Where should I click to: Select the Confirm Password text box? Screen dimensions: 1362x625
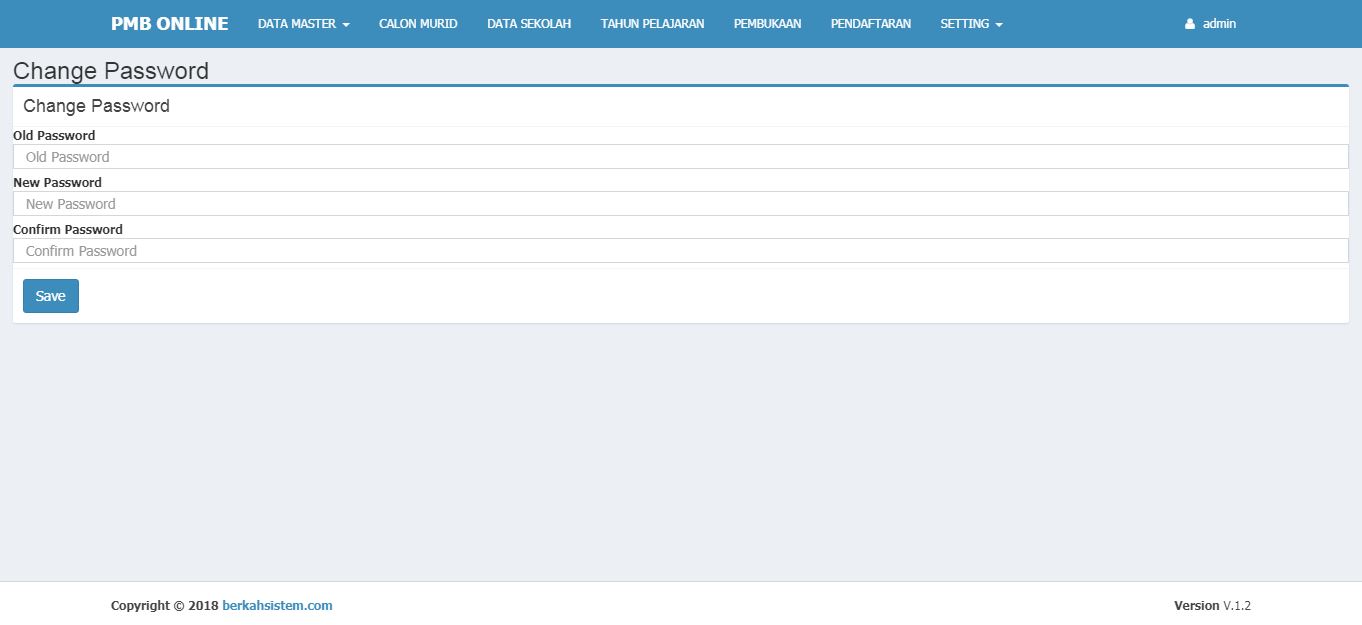pos(680,251)
